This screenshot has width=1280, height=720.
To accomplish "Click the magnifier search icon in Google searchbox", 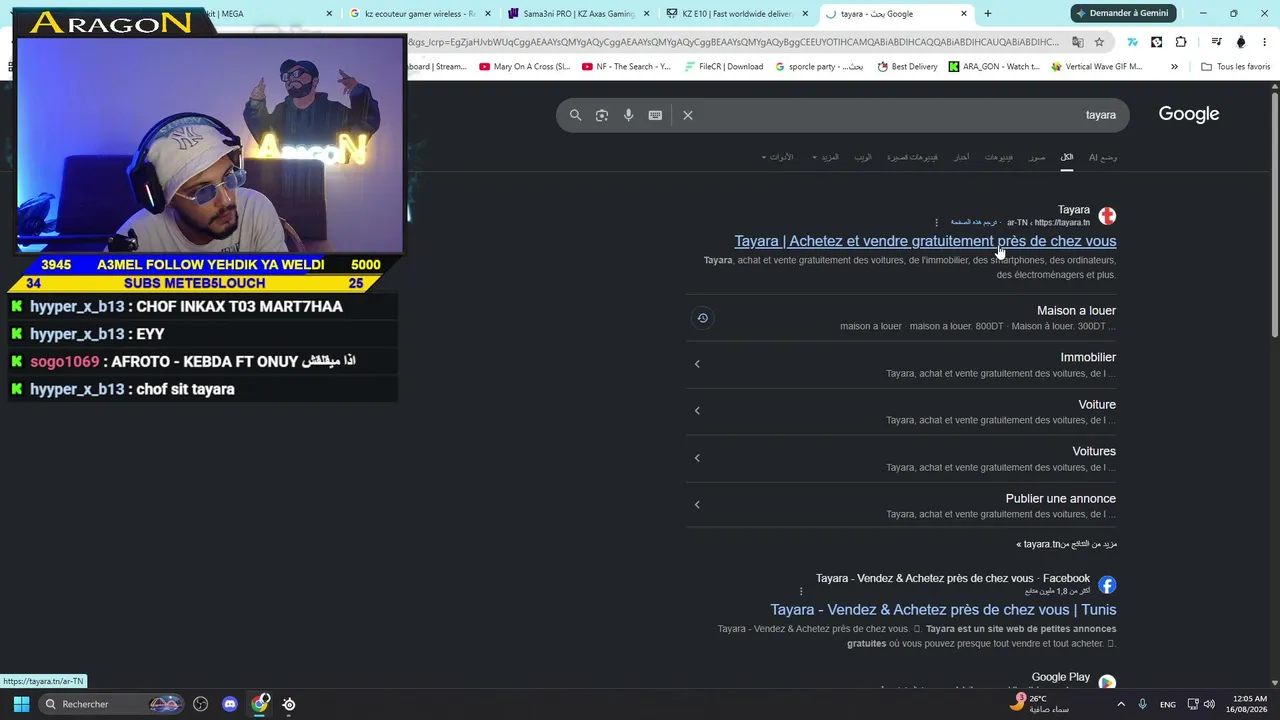I will pos(575,115).
